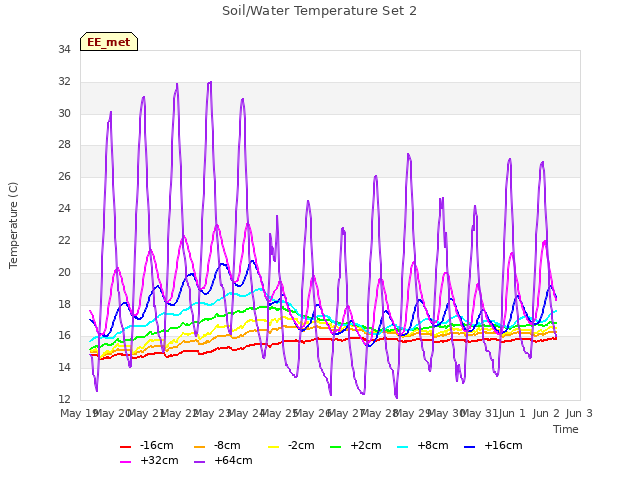Select the -2cm legend entry
The width and height of the screenshot is (640, 480).
click(291, 445)
